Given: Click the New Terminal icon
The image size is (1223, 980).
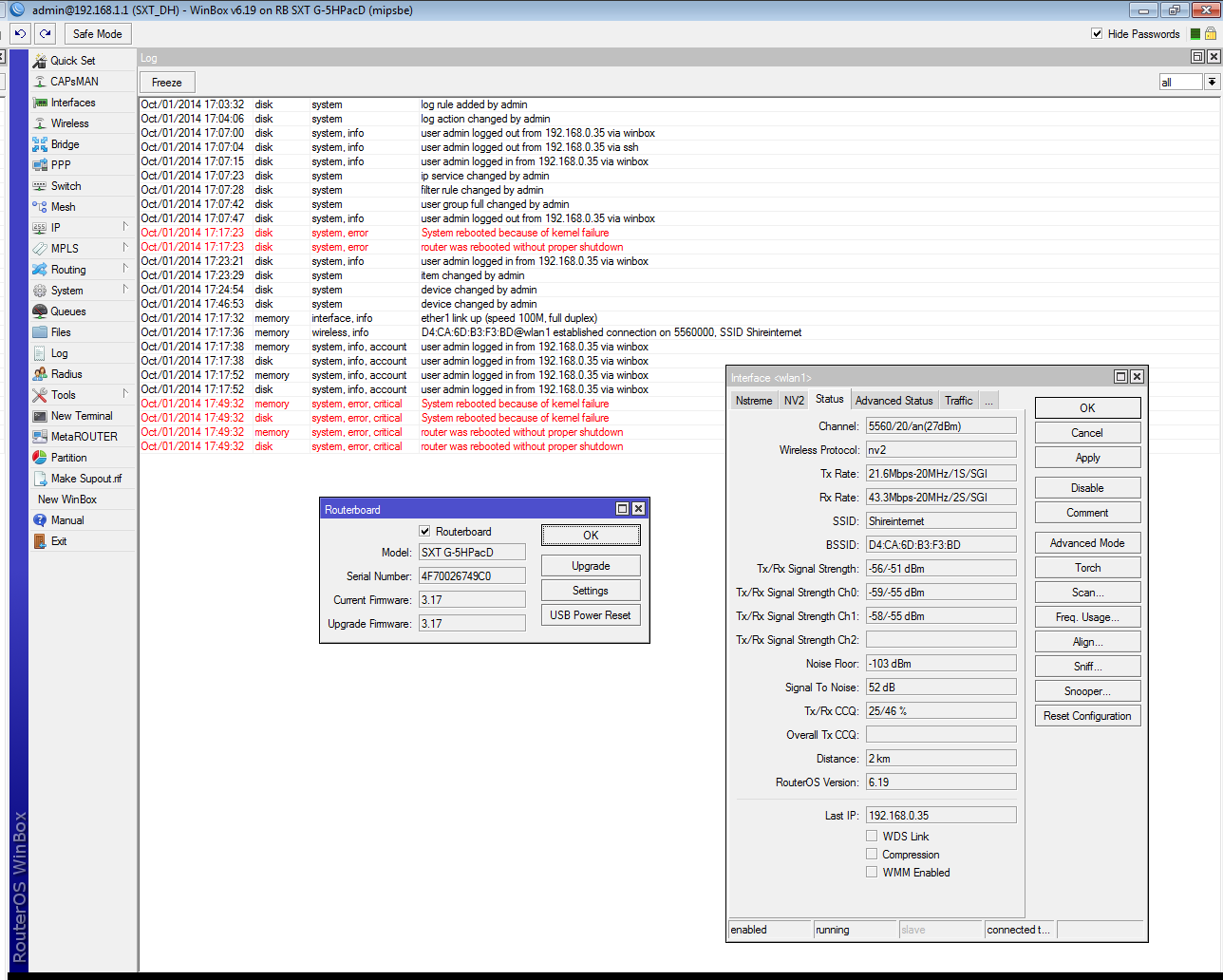Looking at the screenshot, I should (x=40, y=416).
